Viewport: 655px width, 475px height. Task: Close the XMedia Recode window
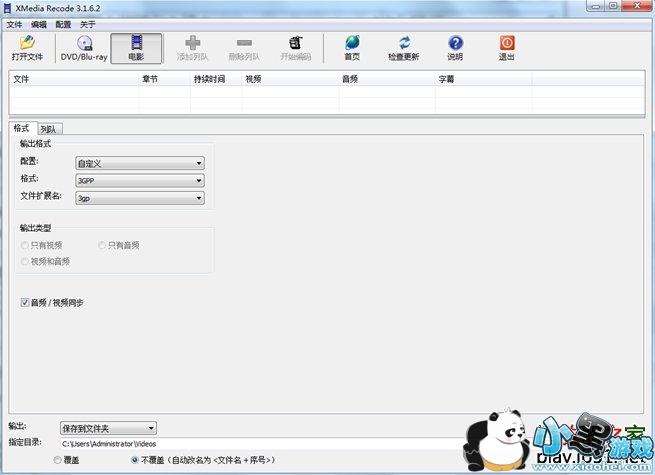tap(637, 6)
